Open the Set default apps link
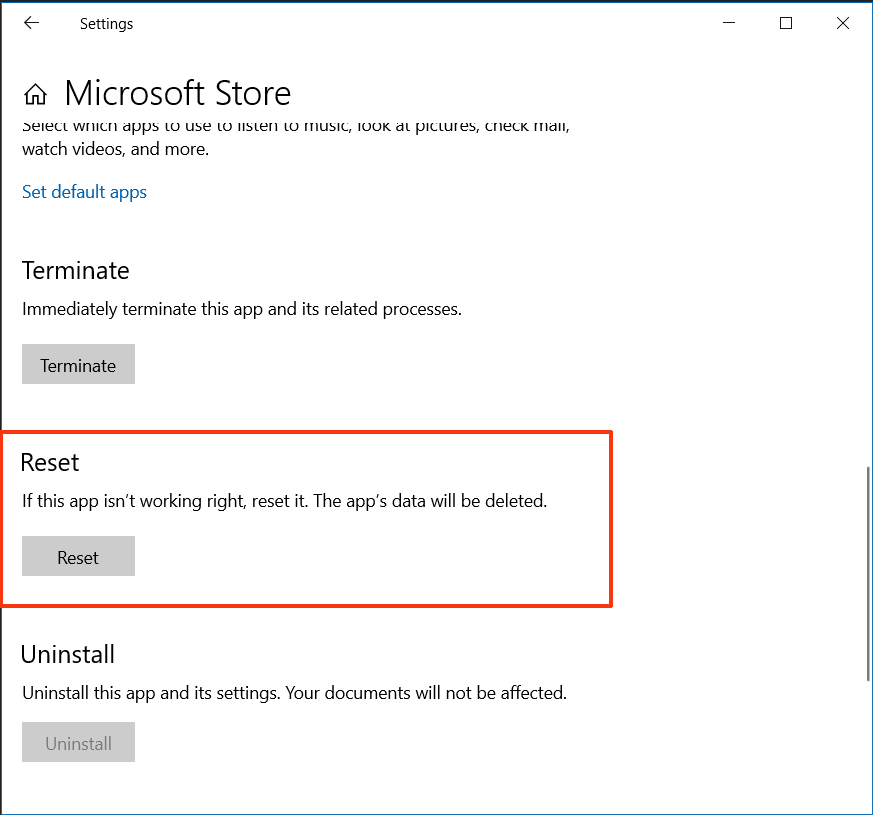The height and width of the screenshot is (815, 873). tap(84, 192)
